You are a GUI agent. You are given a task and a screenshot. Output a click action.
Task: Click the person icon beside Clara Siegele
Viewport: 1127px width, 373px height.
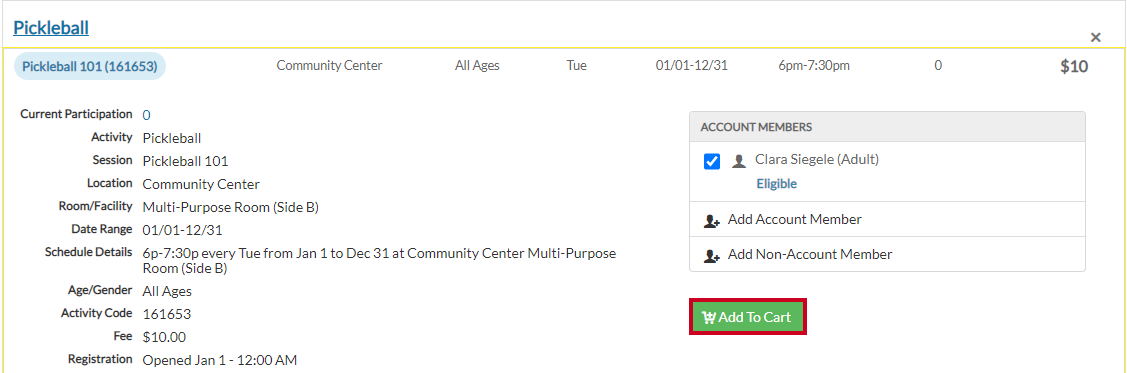tap(739, 161)
